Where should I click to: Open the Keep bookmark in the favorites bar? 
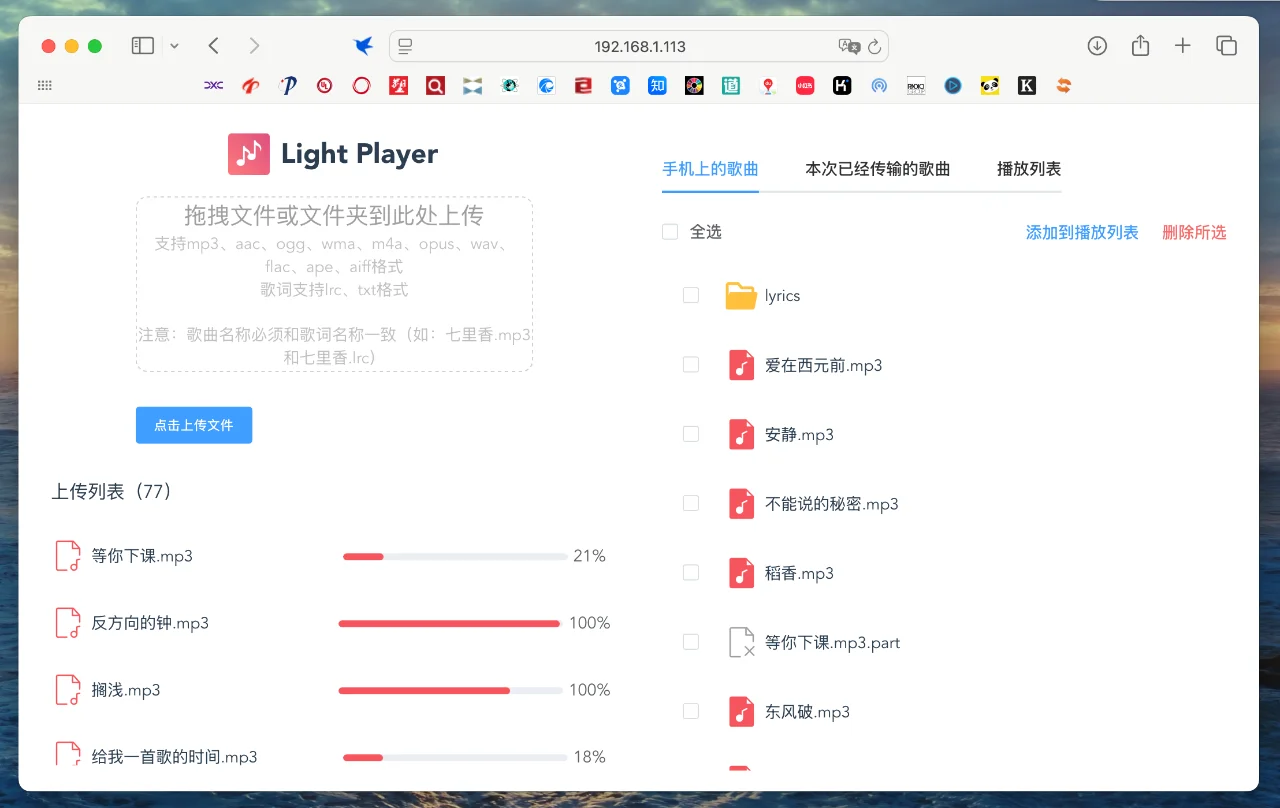(842, 86)
